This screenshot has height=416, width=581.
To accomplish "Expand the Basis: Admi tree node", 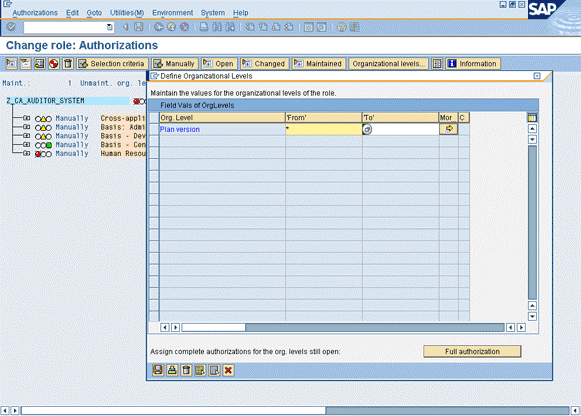I will click(x=27, y=127).
